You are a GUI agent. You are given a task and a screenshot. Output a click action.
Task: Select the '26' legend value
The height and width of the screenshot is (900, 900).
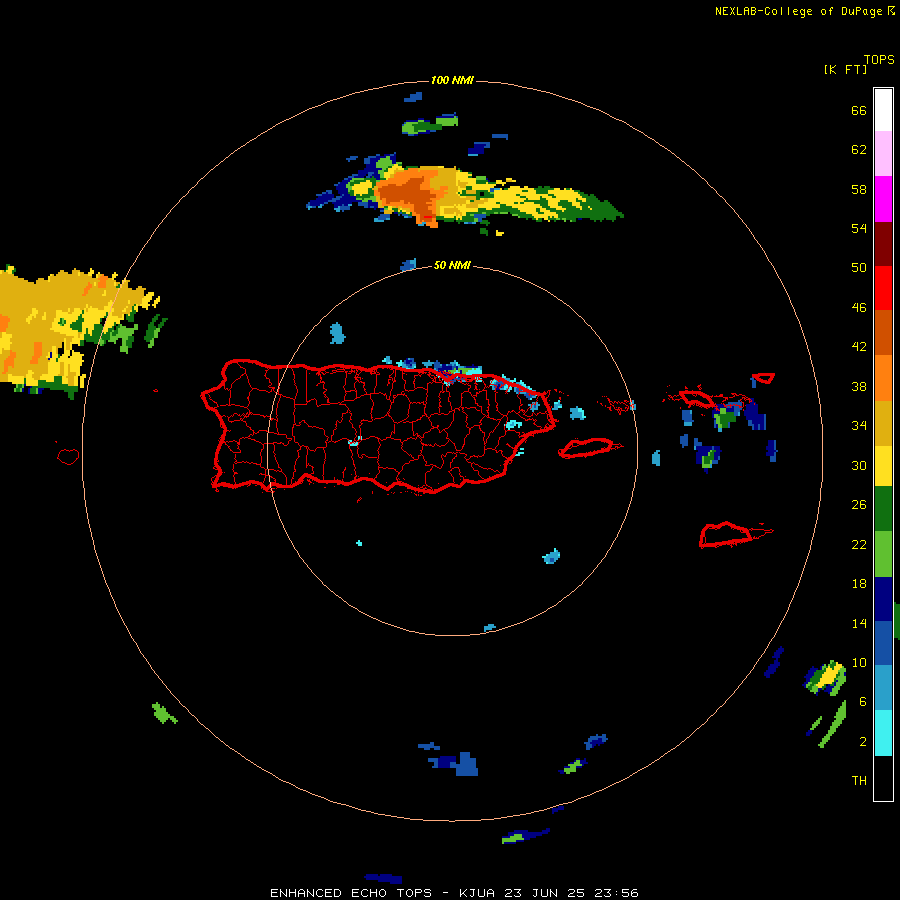(x=859, y=505)
